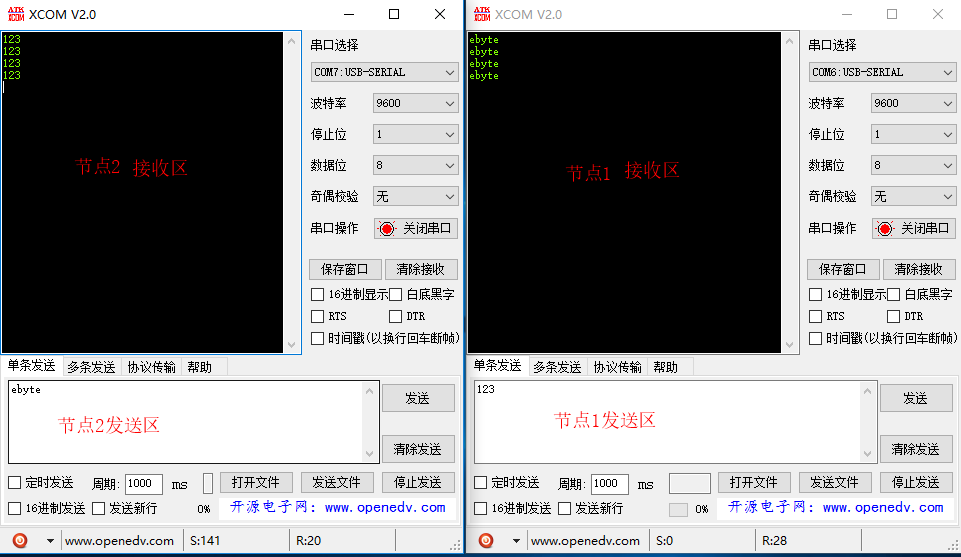The height and width of the screenshot is (557, 961).
Task: Click the red settings icon in right status bar
Action: point(486,541)
